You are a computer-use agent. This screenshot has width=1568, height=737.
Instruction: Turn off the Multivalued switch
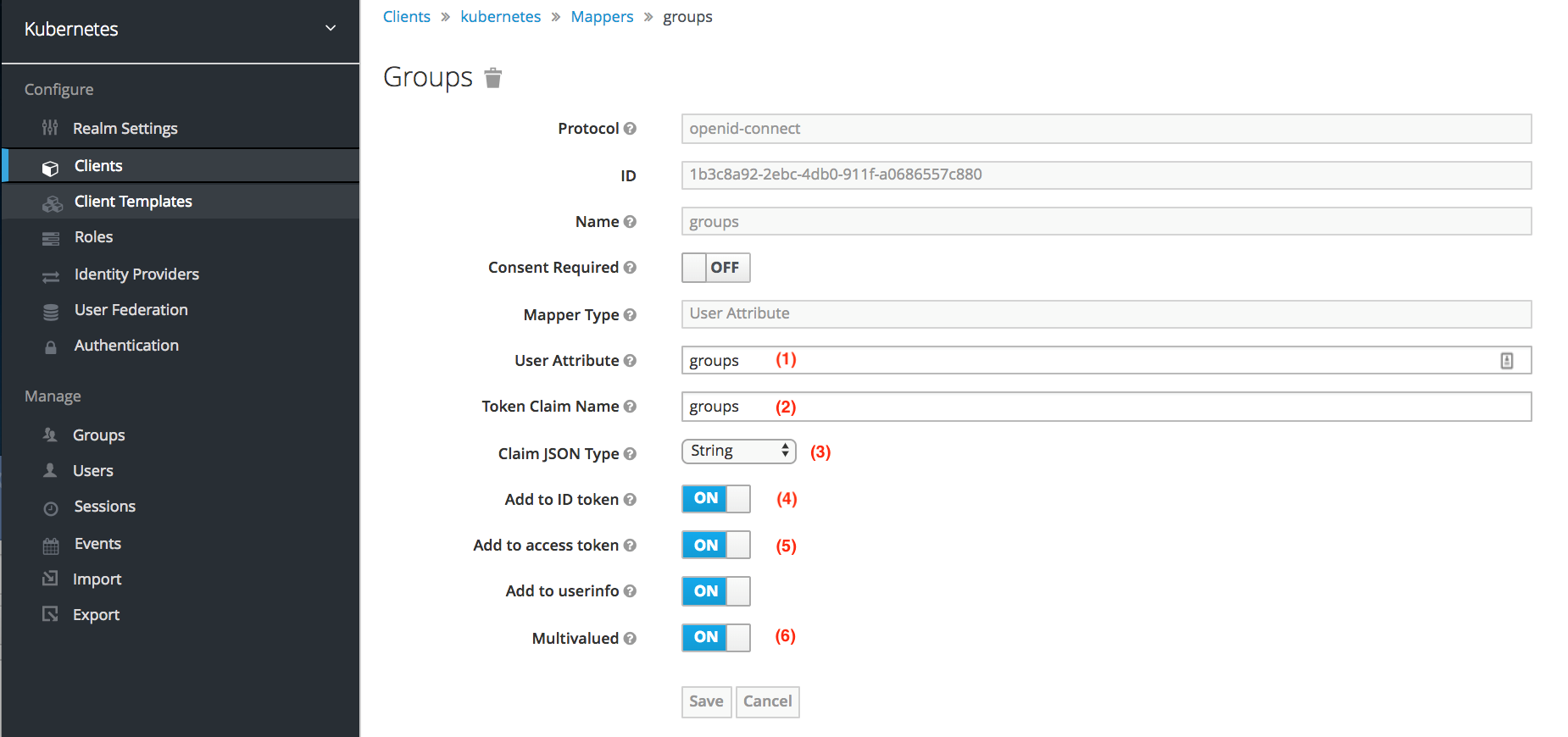(716, 637)
